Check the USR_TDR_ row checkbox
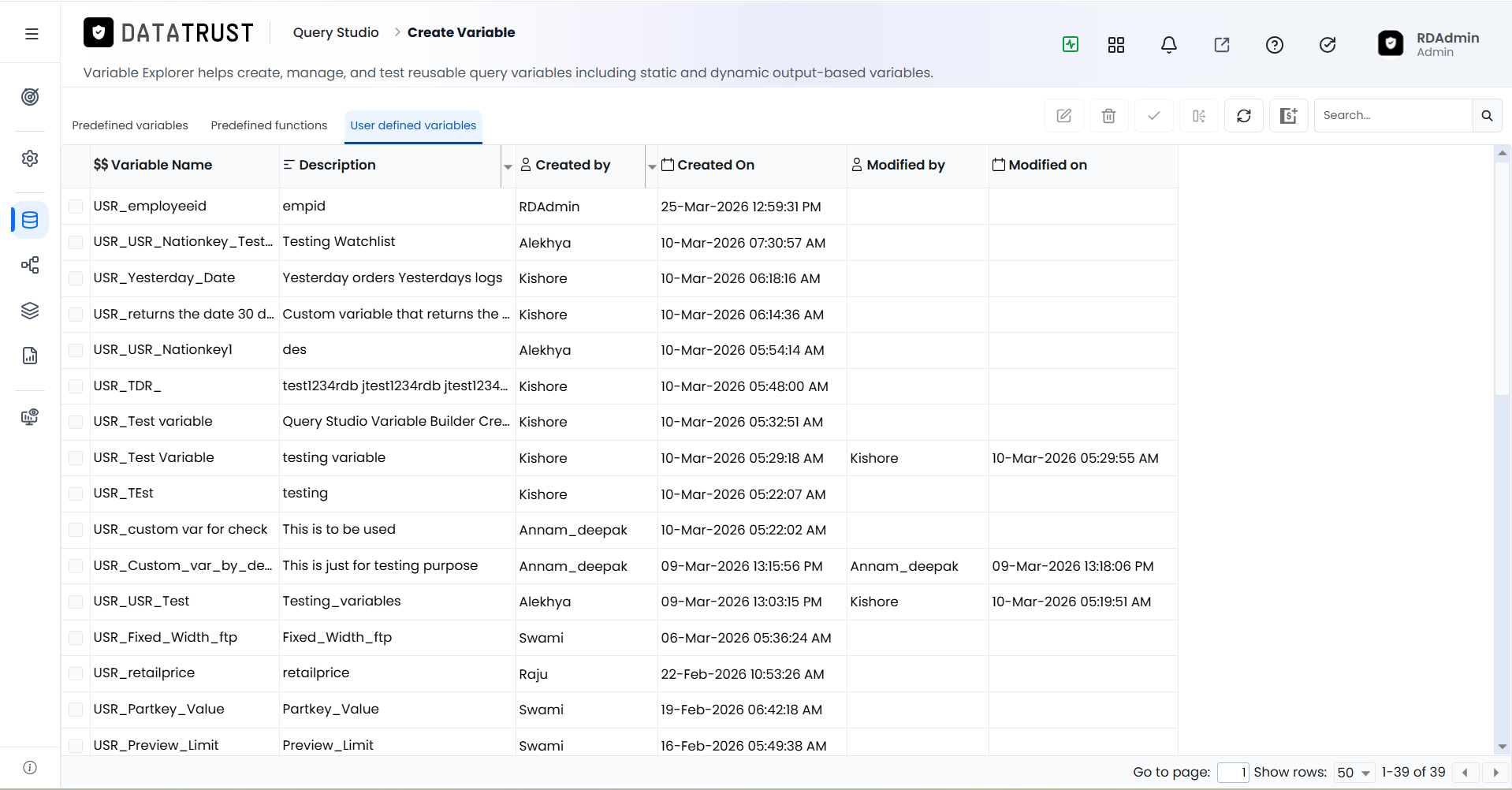Screen dimensions: 1512x790 point(76,386)
